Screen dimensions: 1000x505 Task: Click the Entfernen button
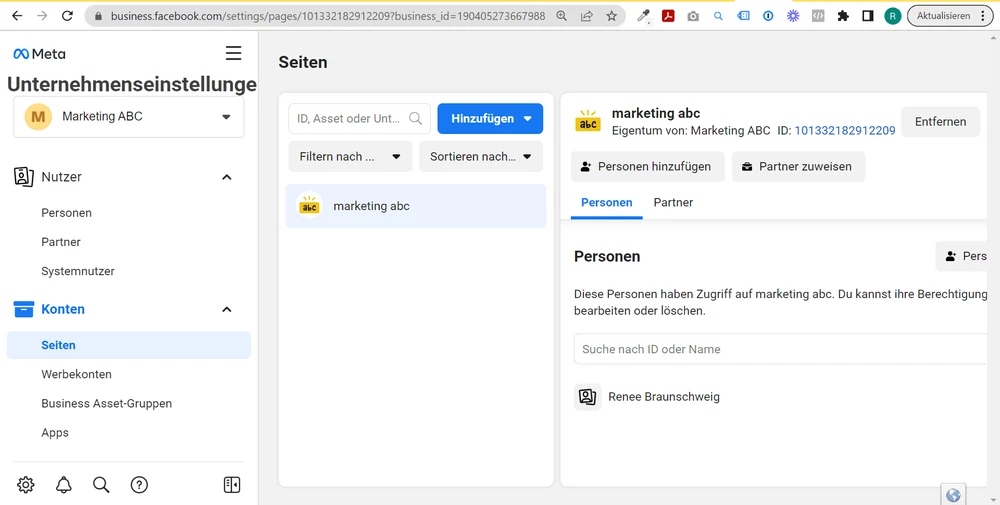tap(940, 122)
